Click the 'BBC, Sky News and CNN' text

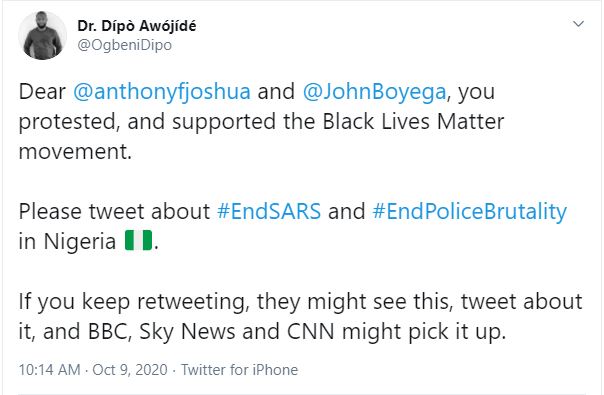pos(211,331)
